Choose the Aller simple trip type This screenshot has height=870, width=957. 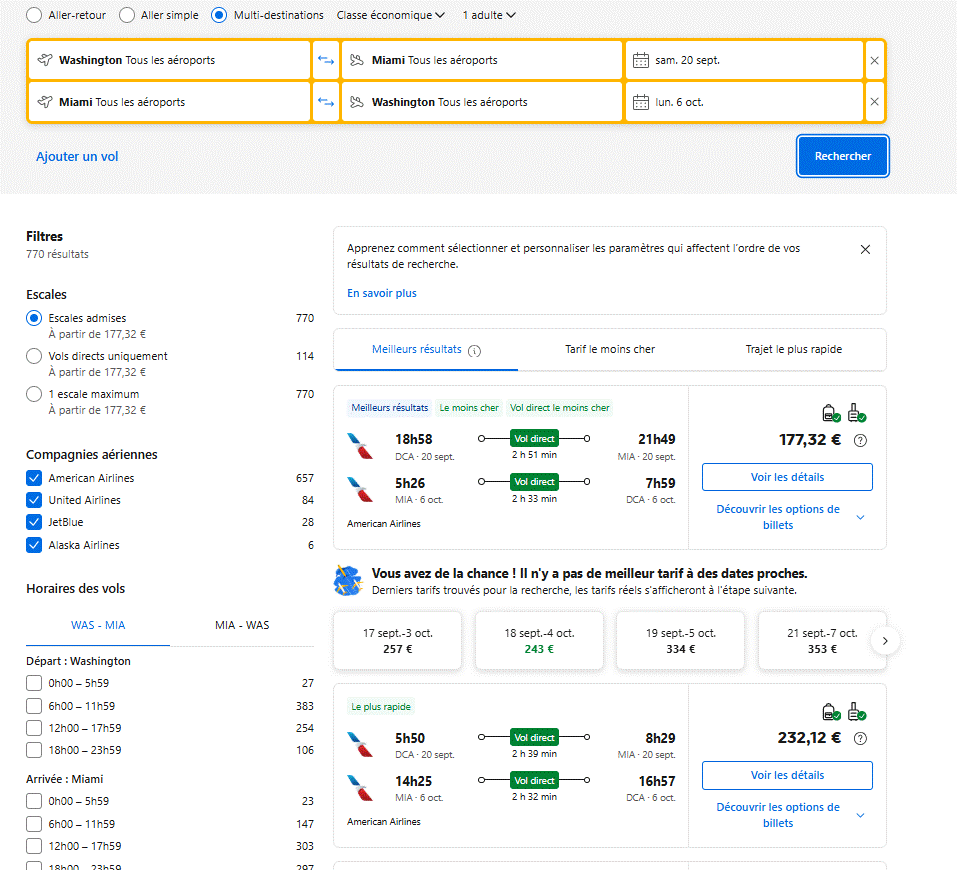[127, 15]
